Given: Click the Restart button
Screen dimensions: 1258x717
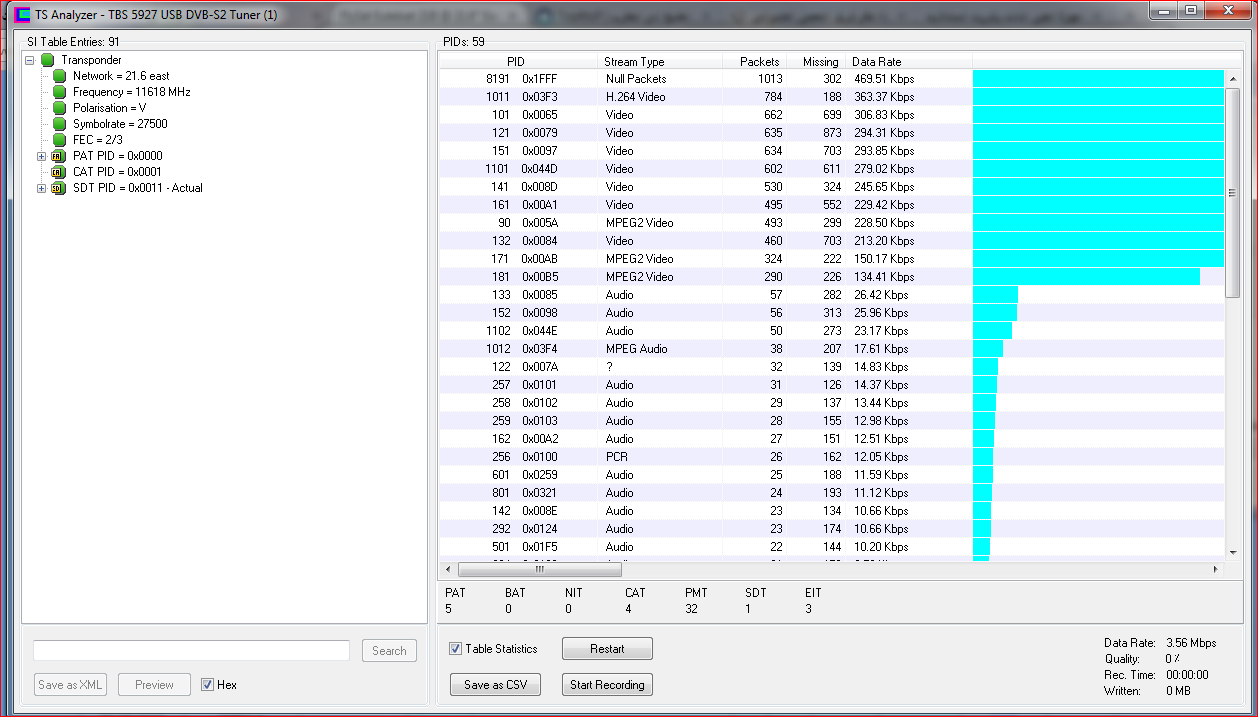Looking at the screenshot, I should [x=607, y=649].
